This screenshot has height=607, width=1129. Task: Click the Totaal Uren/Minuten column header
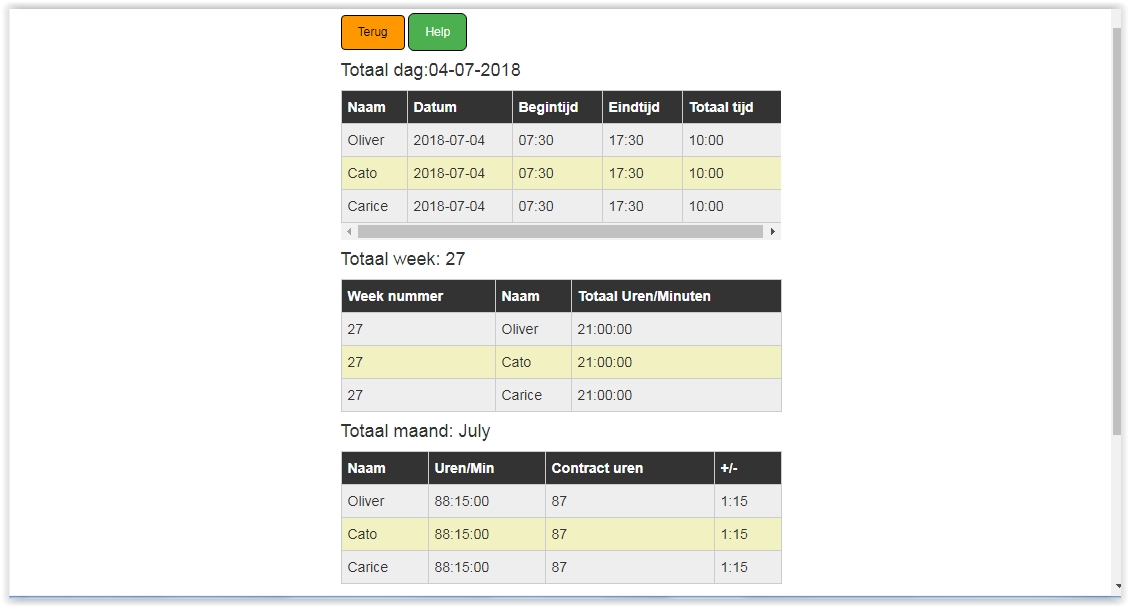(x=644, y=296)
